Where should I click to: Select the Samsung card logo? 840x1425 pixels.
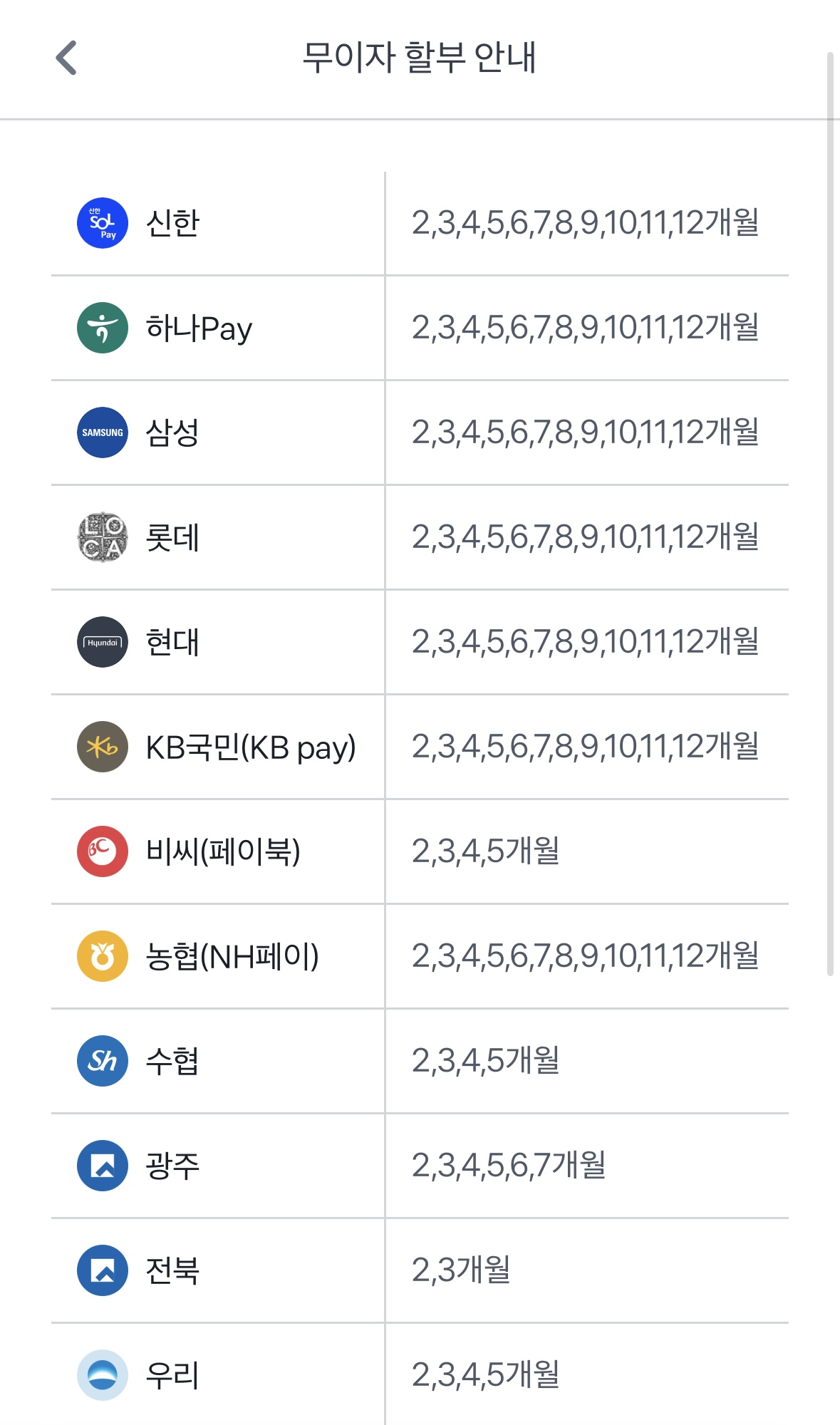(x=103, y=432)
